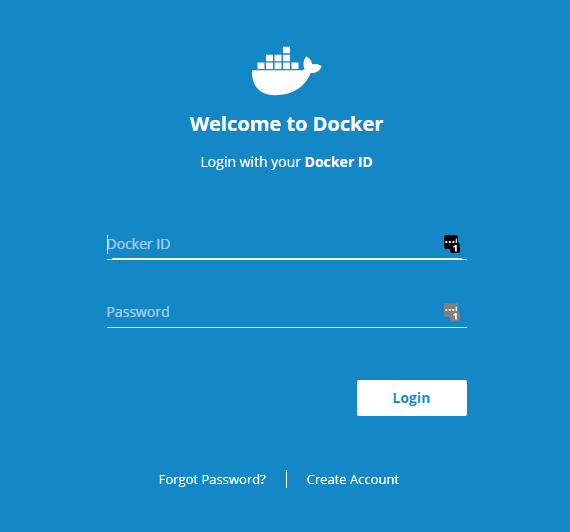This screenshot has width=570, height=532.
Task: Click the Welcome to Docker heading
Action: [286, 124]
